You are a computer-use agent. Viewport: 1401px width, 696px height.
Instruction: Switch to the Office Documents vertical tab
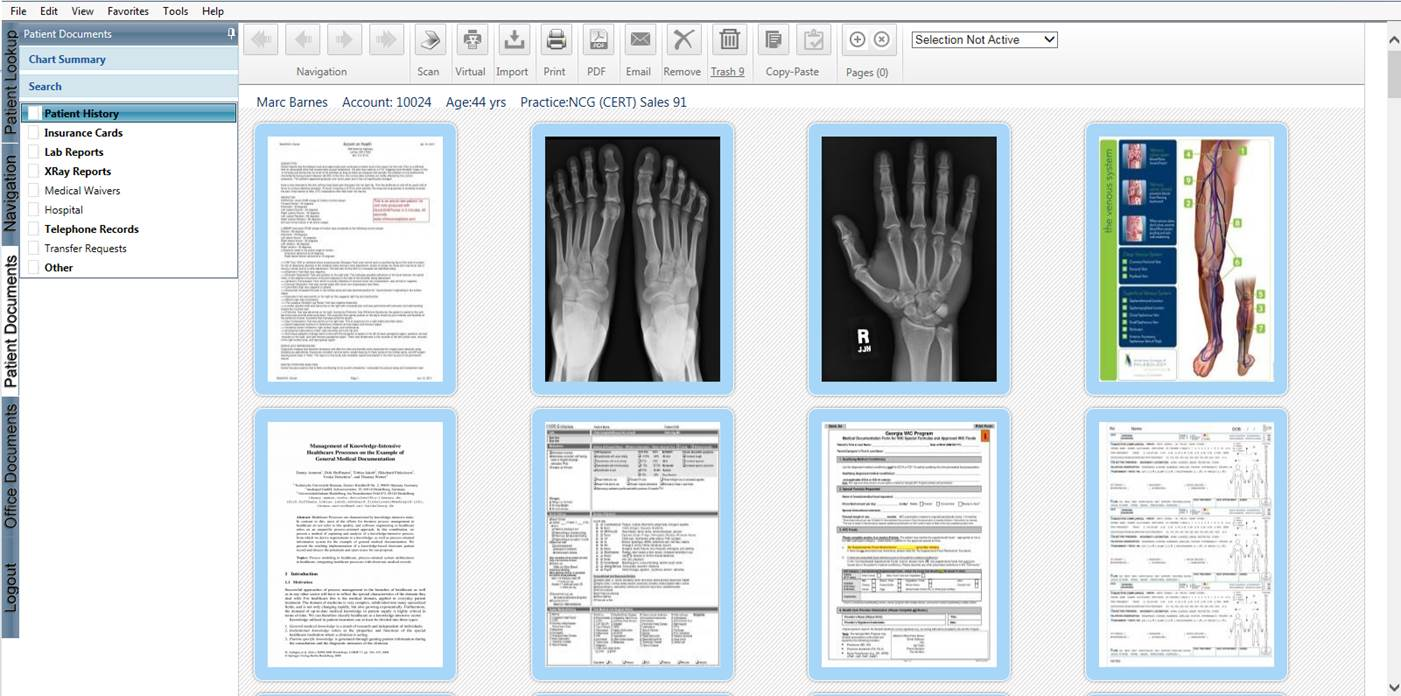tap(10, 467)
